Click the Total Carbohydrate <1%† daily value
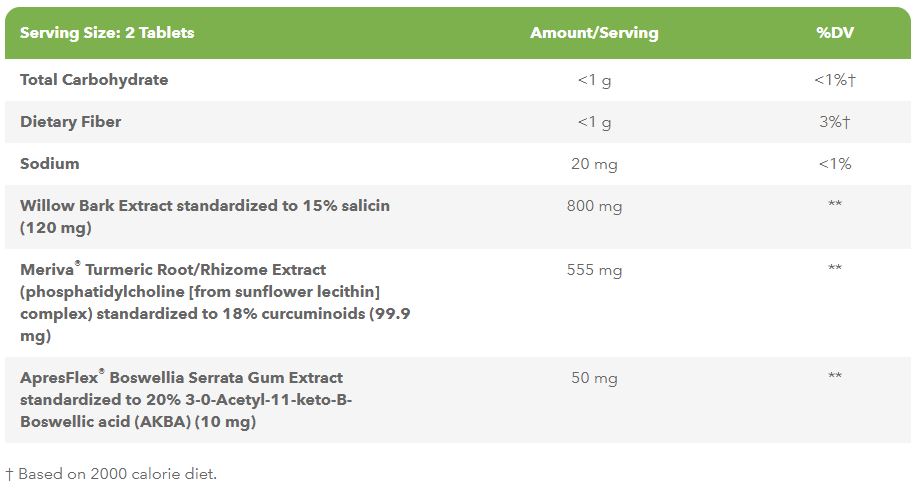The width and height of the screenshot is (917, 502). click(x=835, y=80)
